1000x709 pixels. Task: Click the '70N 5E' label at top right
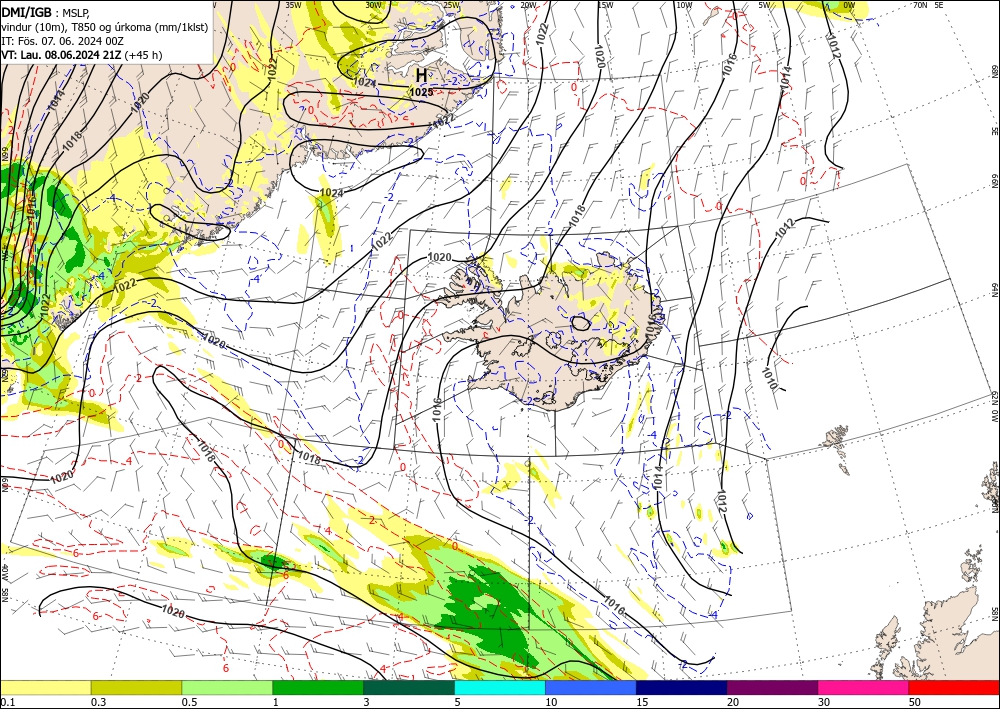(x=929, y=5)
